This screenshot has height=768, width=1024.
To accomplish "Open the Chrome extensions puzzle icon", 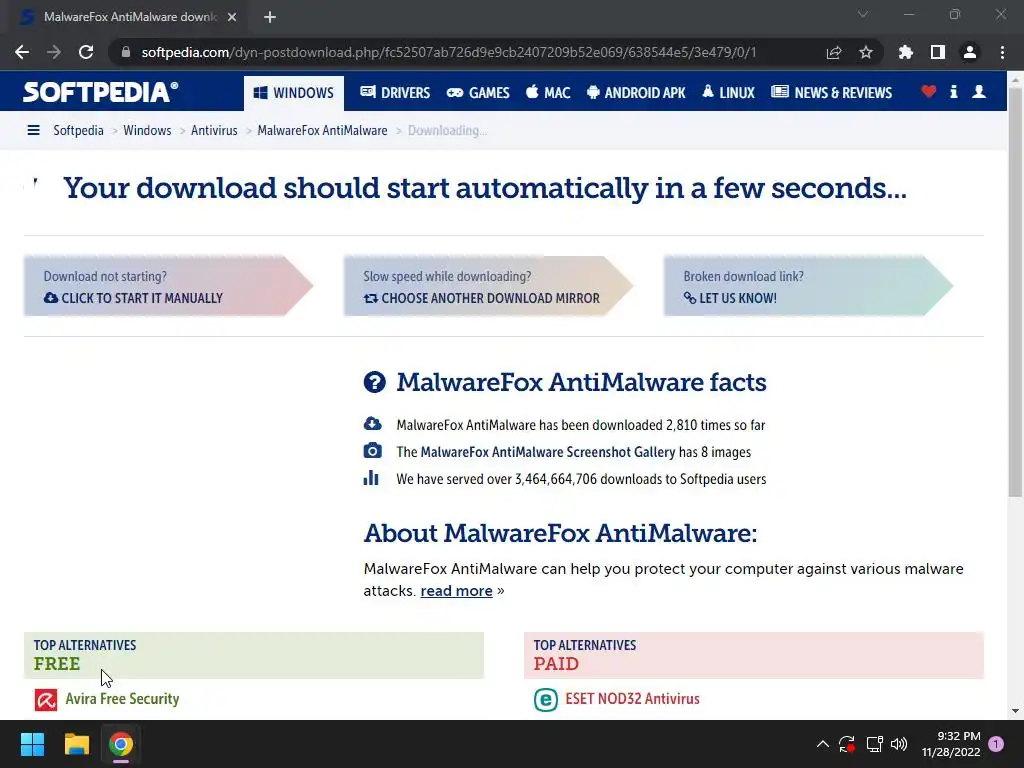I will [906, 52].
